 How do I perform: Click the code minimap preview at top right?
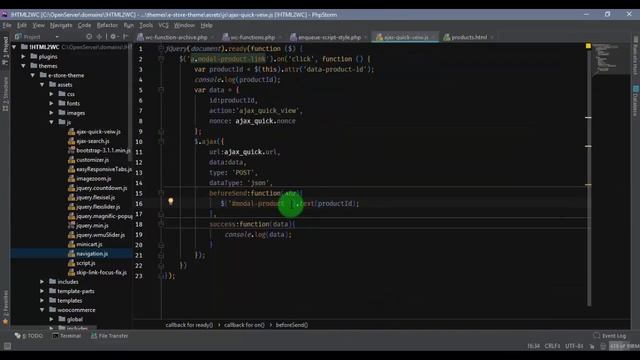(610, 58)
